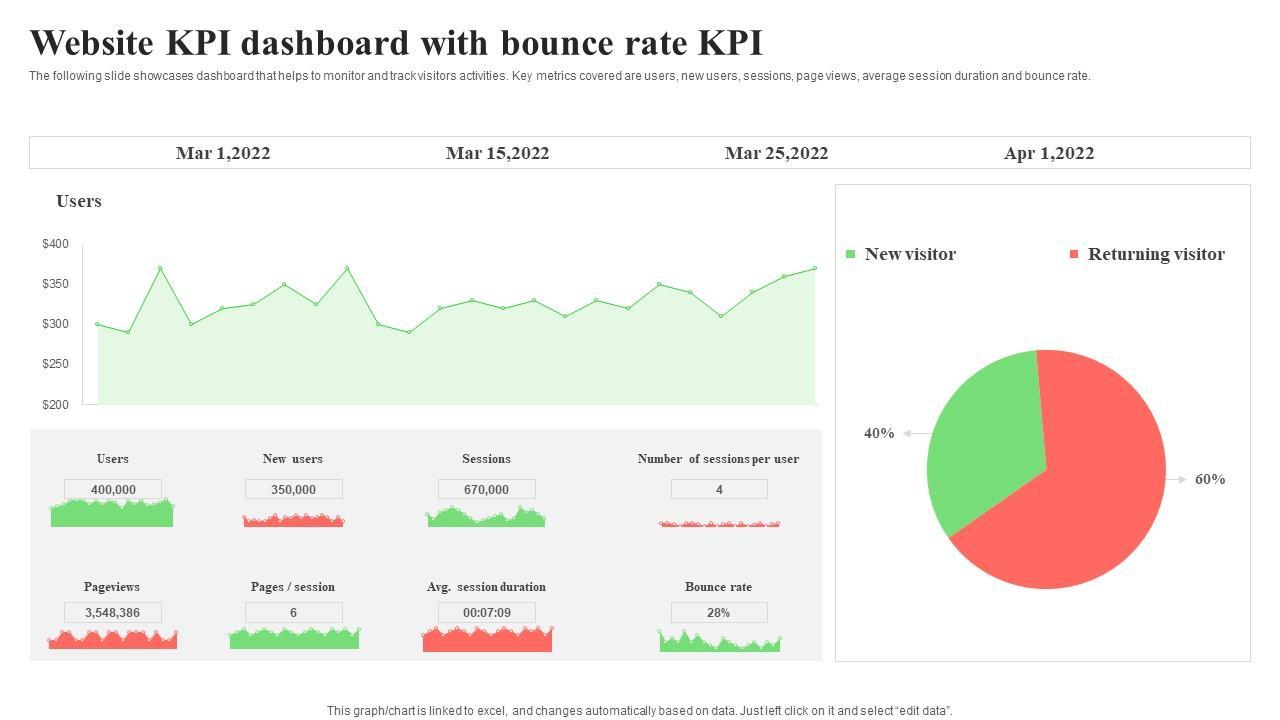
Task: Select the Pageviews value 3,548,386
Action: [112, 612]
